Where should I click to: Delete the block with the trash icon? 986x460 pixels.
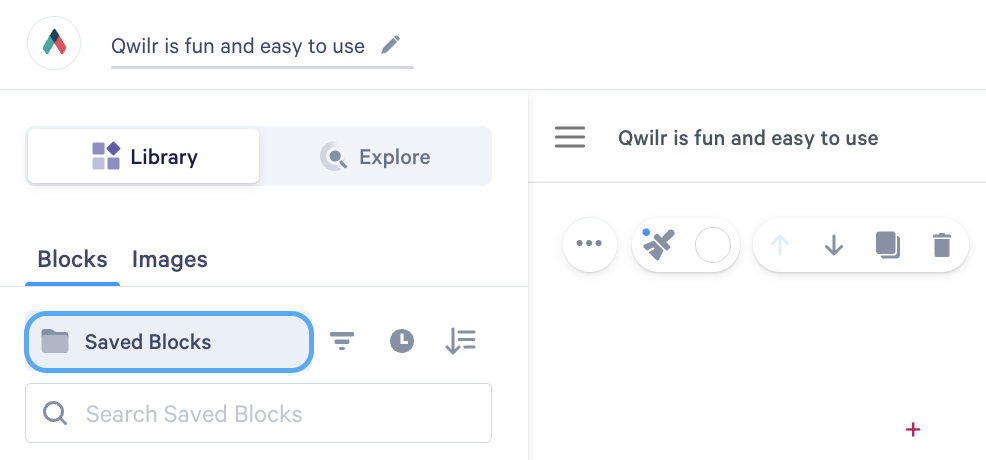click(x=941, y=245)
